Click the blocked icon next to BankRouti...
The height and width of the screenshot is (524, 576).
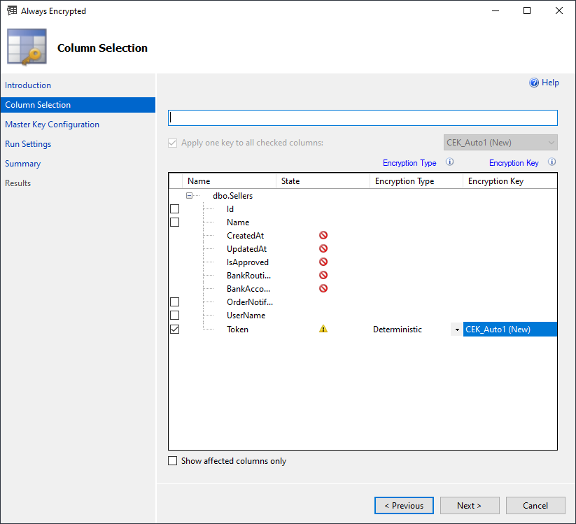pyautogui.click(x=323, y=275)
